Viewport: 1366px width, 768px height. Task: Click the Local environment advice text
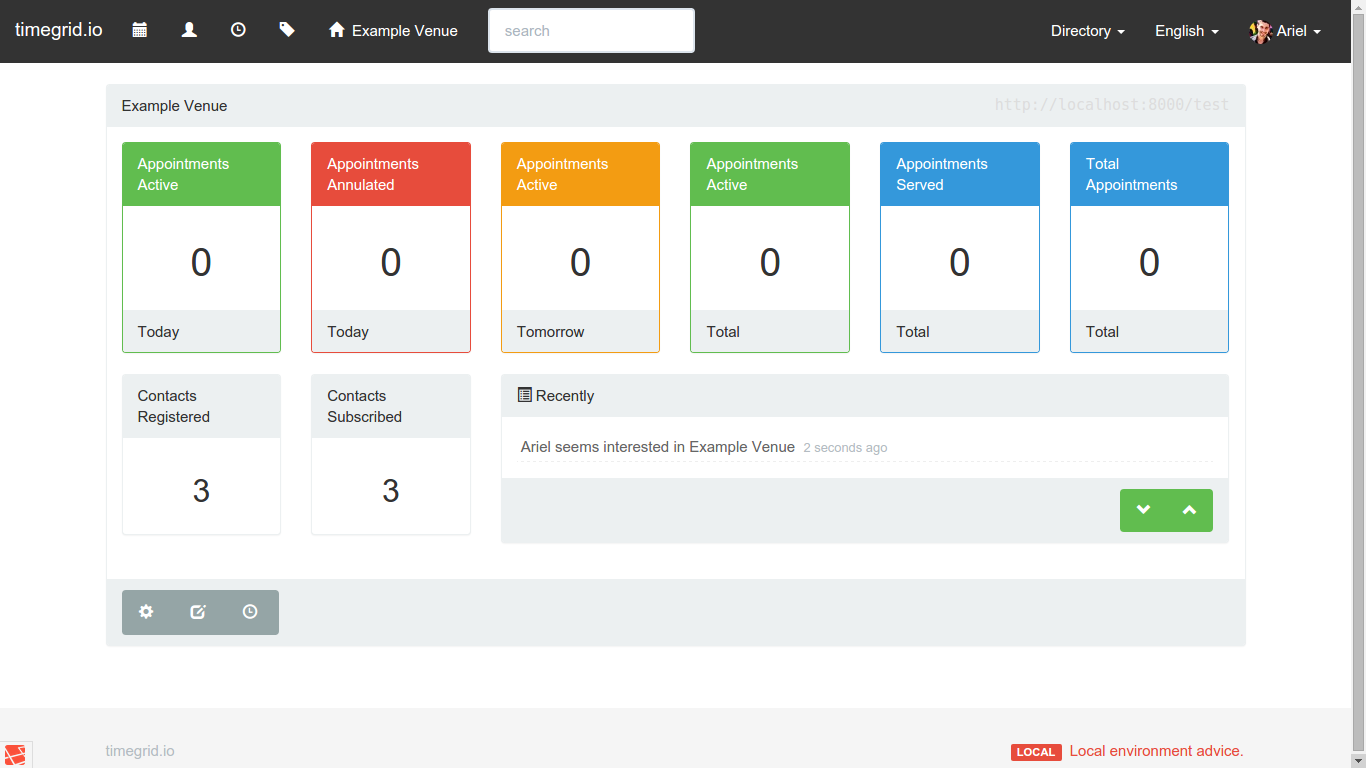1157,751
